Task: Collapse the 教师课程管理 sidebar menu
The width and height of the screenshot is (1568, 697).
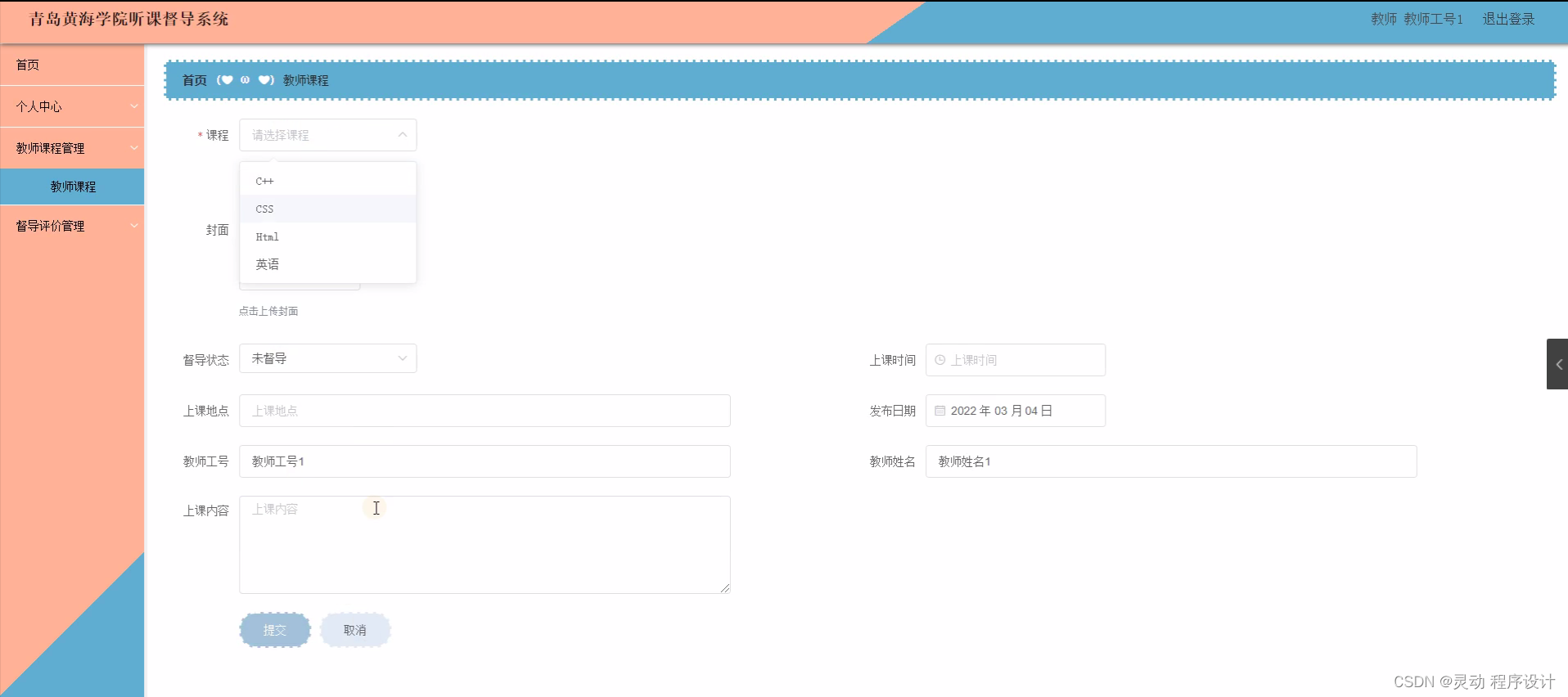Action: click(72, 148)
